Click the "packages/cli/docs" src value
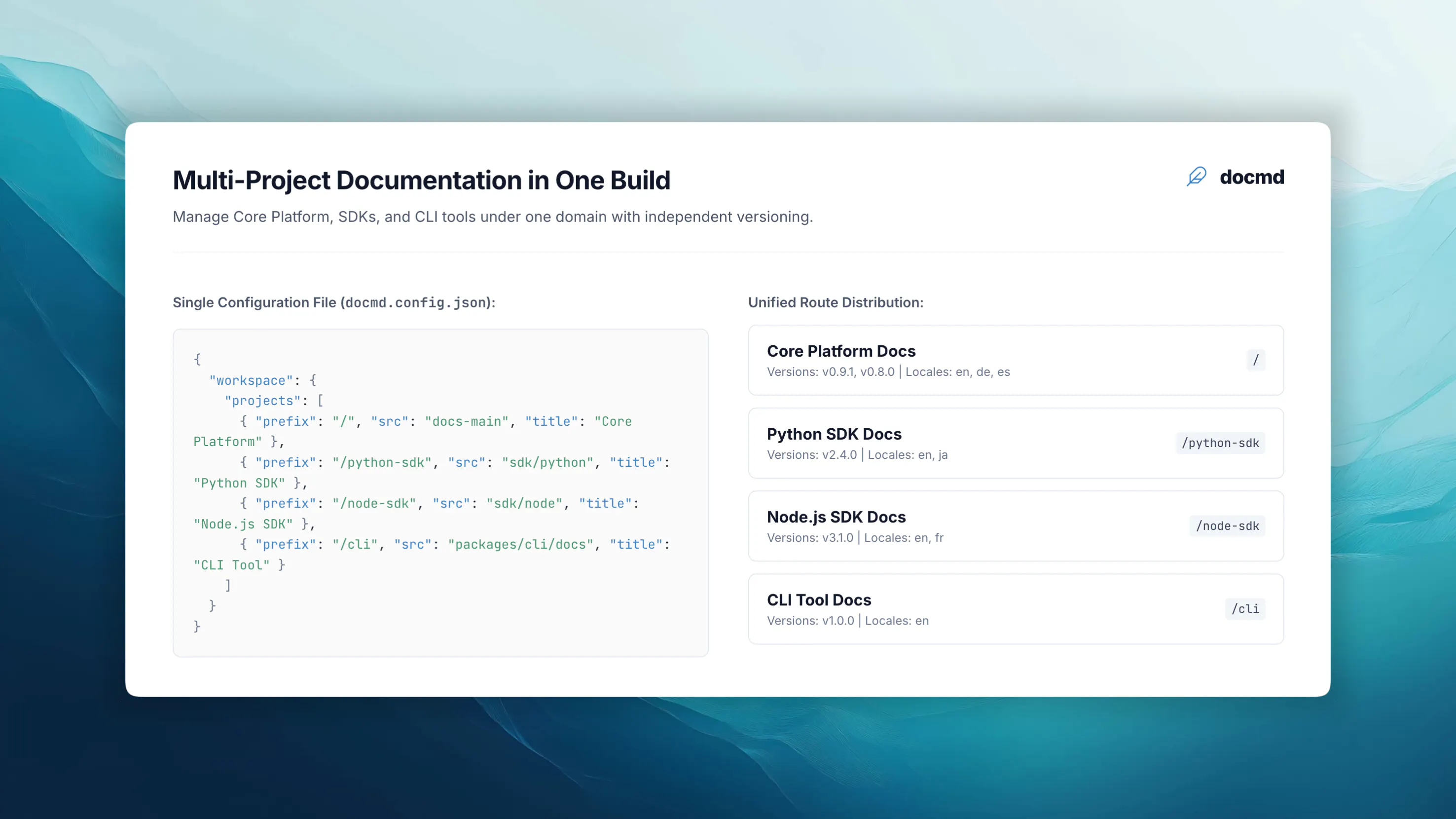Image resolution: width=1456 pixels, height=819 pixels. [x=520, y=544]
